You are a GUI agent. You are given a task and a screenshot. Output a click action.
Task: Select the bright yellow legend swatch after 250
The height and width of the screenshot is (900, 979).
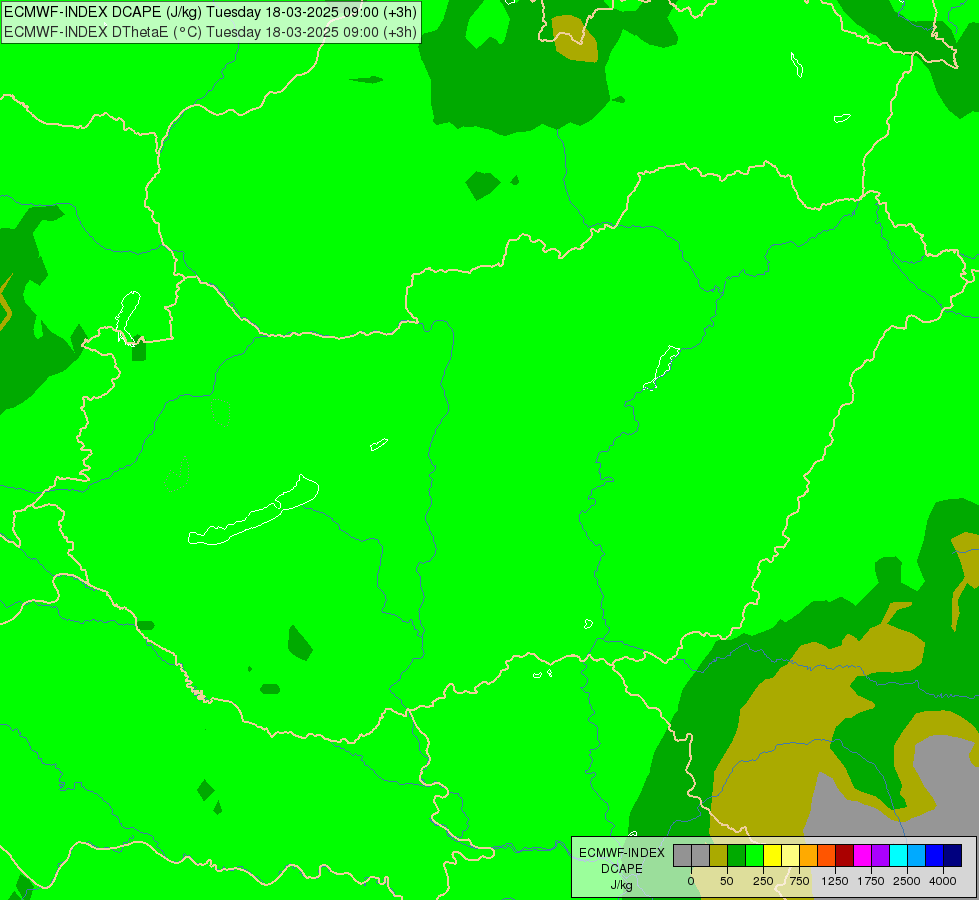(773, 856)
